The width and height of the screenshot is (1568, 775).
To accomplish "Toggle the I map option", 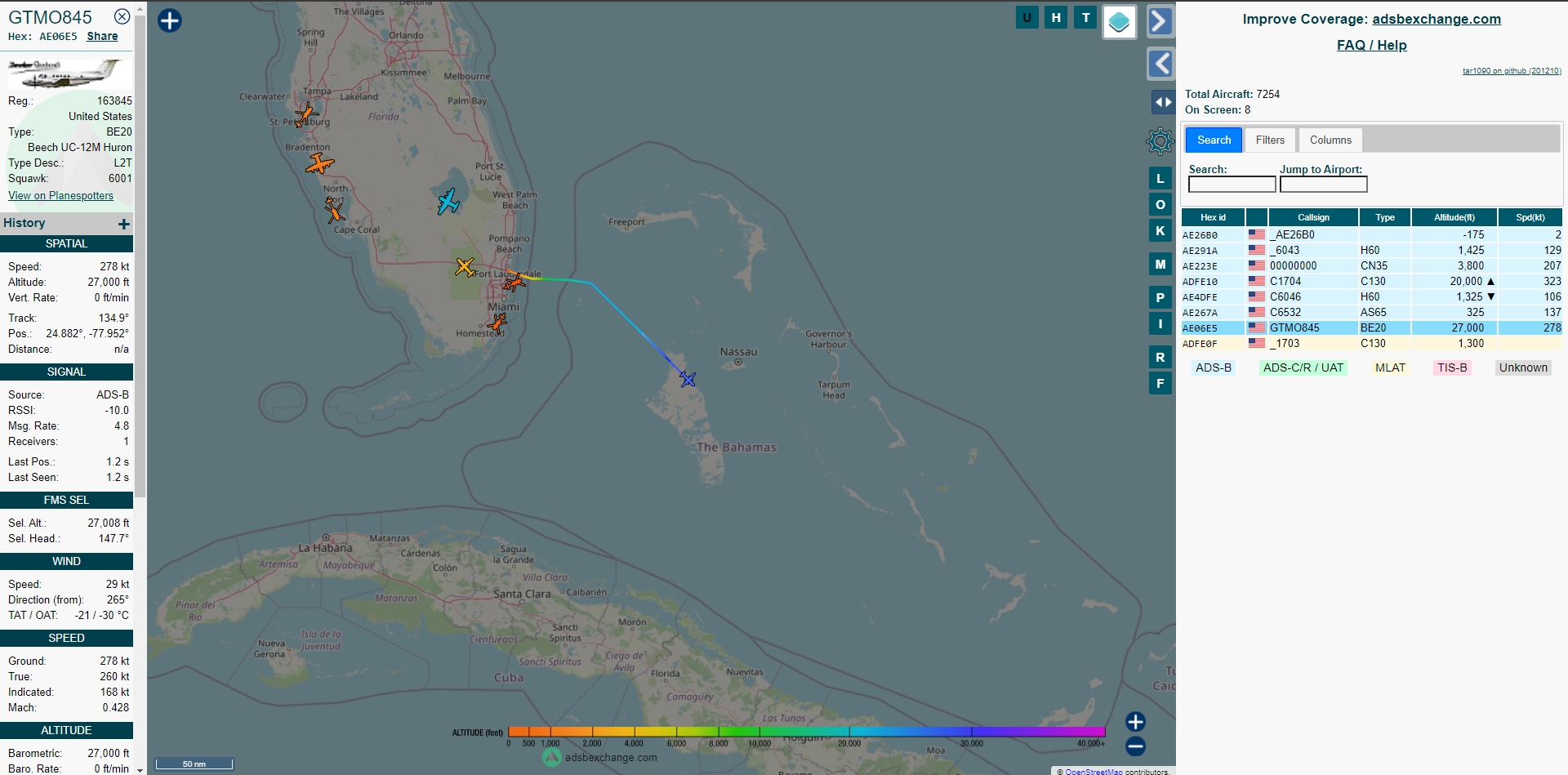I will [x=1160, y=323].
